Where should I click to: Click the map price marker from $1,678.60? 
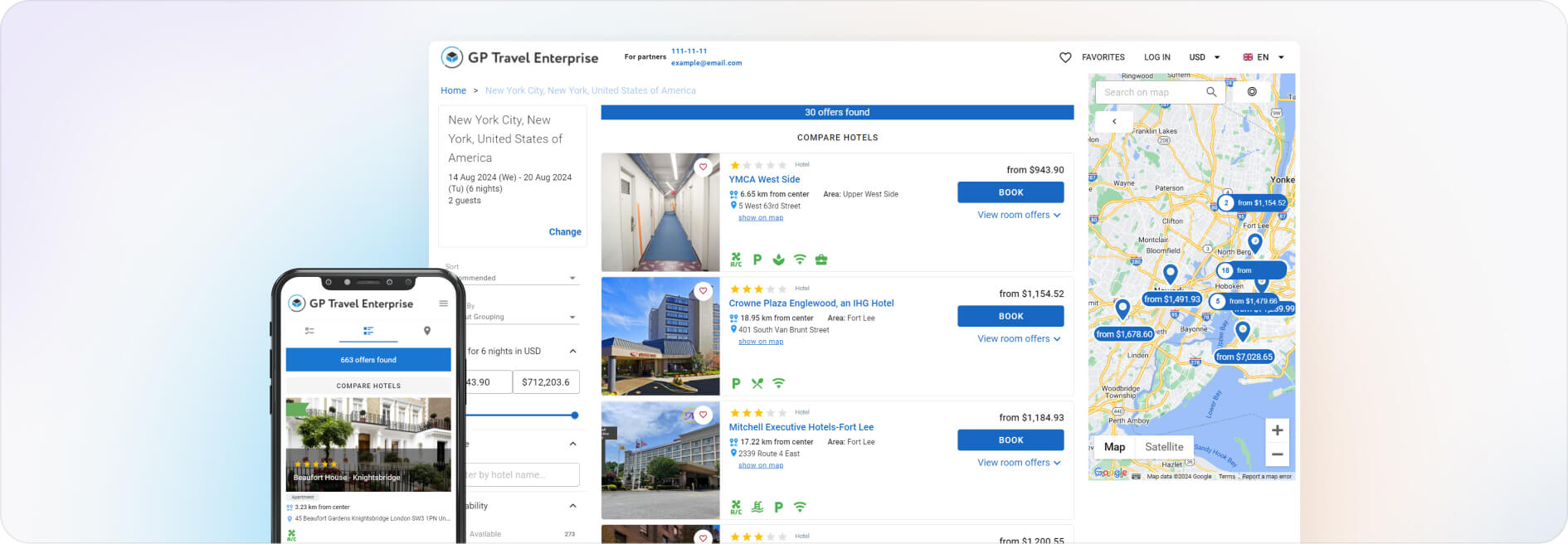coord(1124,334)
